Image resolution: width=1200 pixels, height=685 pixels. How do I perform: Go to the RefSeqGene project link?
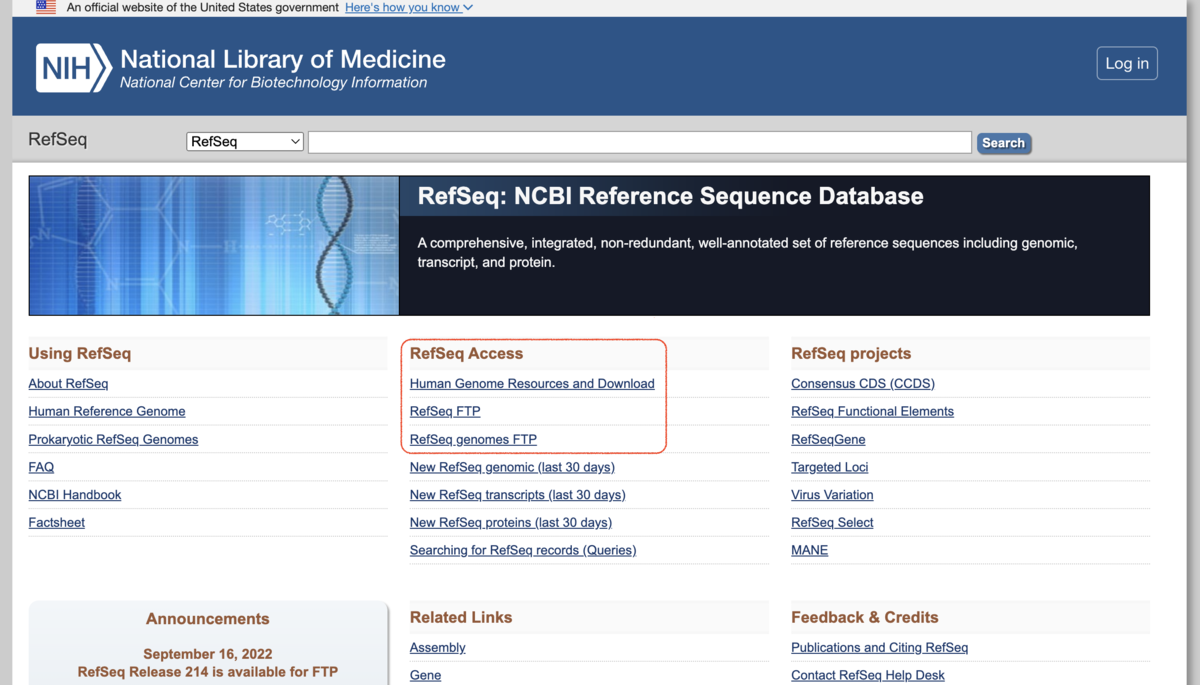828,439
